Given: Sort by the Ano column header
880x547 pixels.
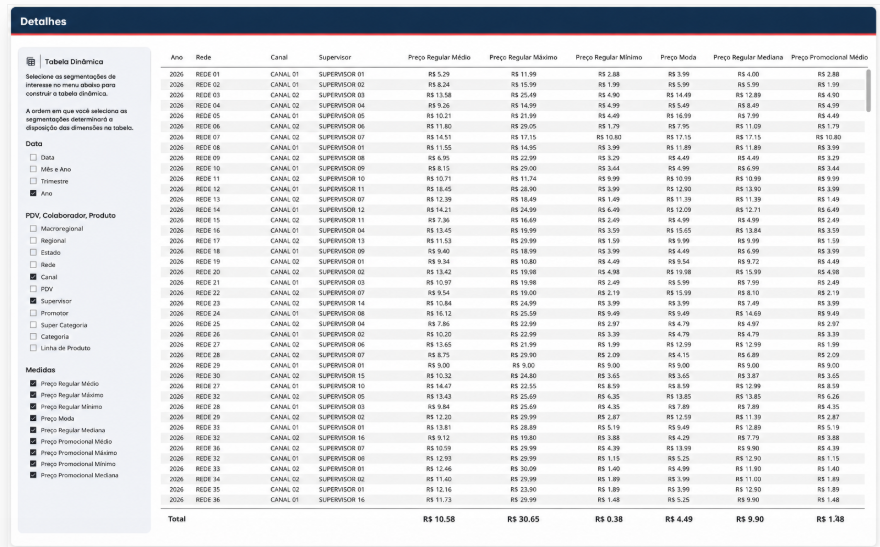Looking at the screenshot, I should [177, 57].
